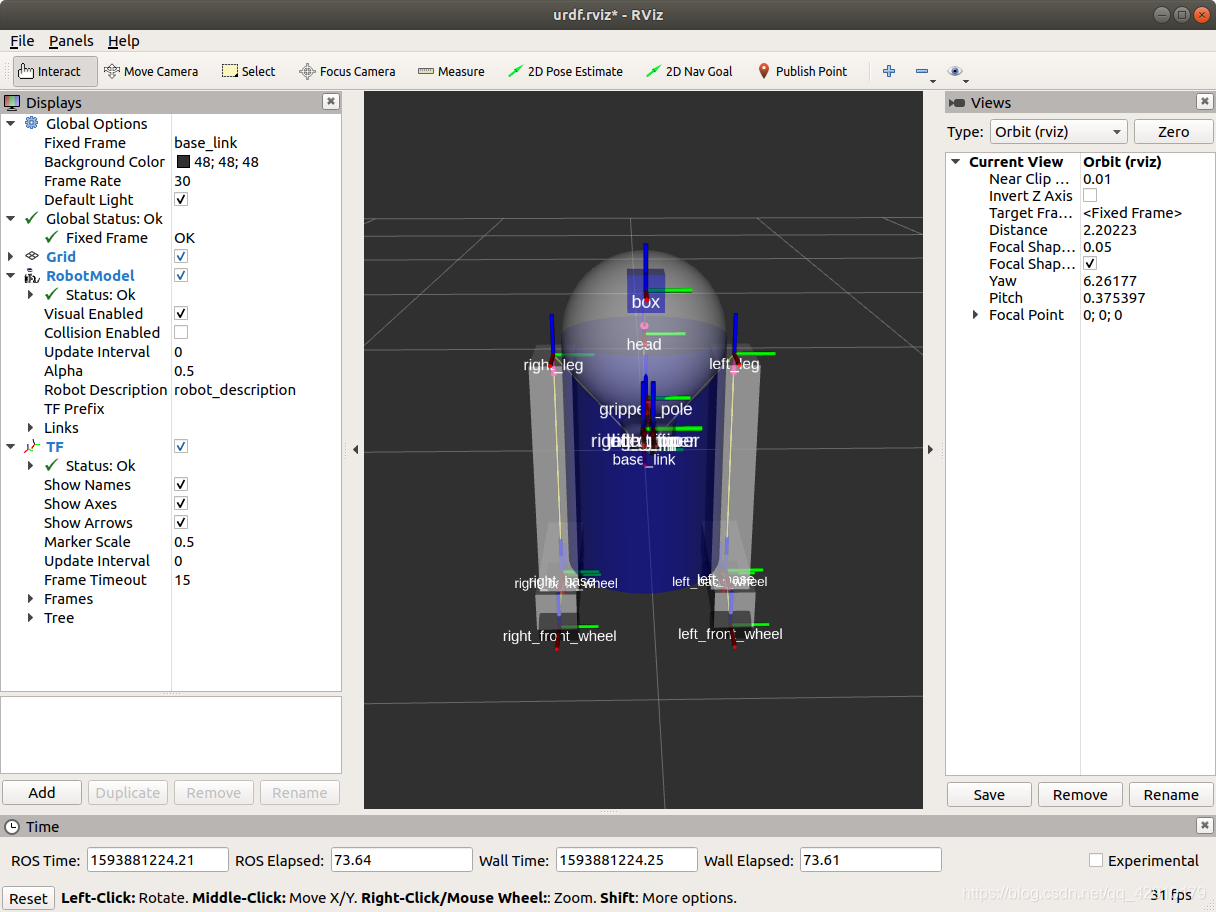Click the Displays panel monitor icon

coord(12,102)
